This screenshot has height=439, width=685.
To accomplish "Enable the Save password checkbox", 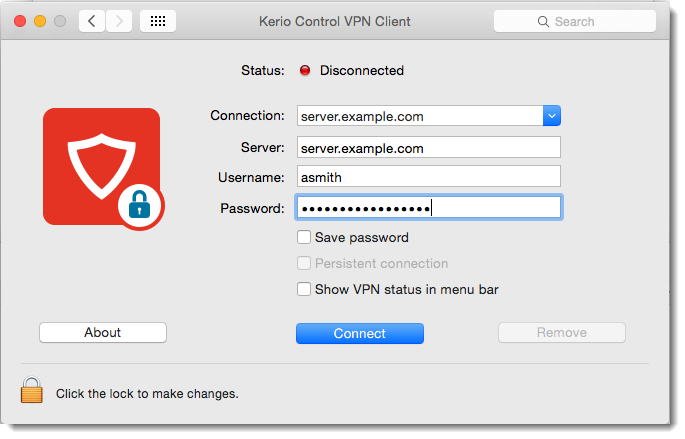I will [304, 238].
